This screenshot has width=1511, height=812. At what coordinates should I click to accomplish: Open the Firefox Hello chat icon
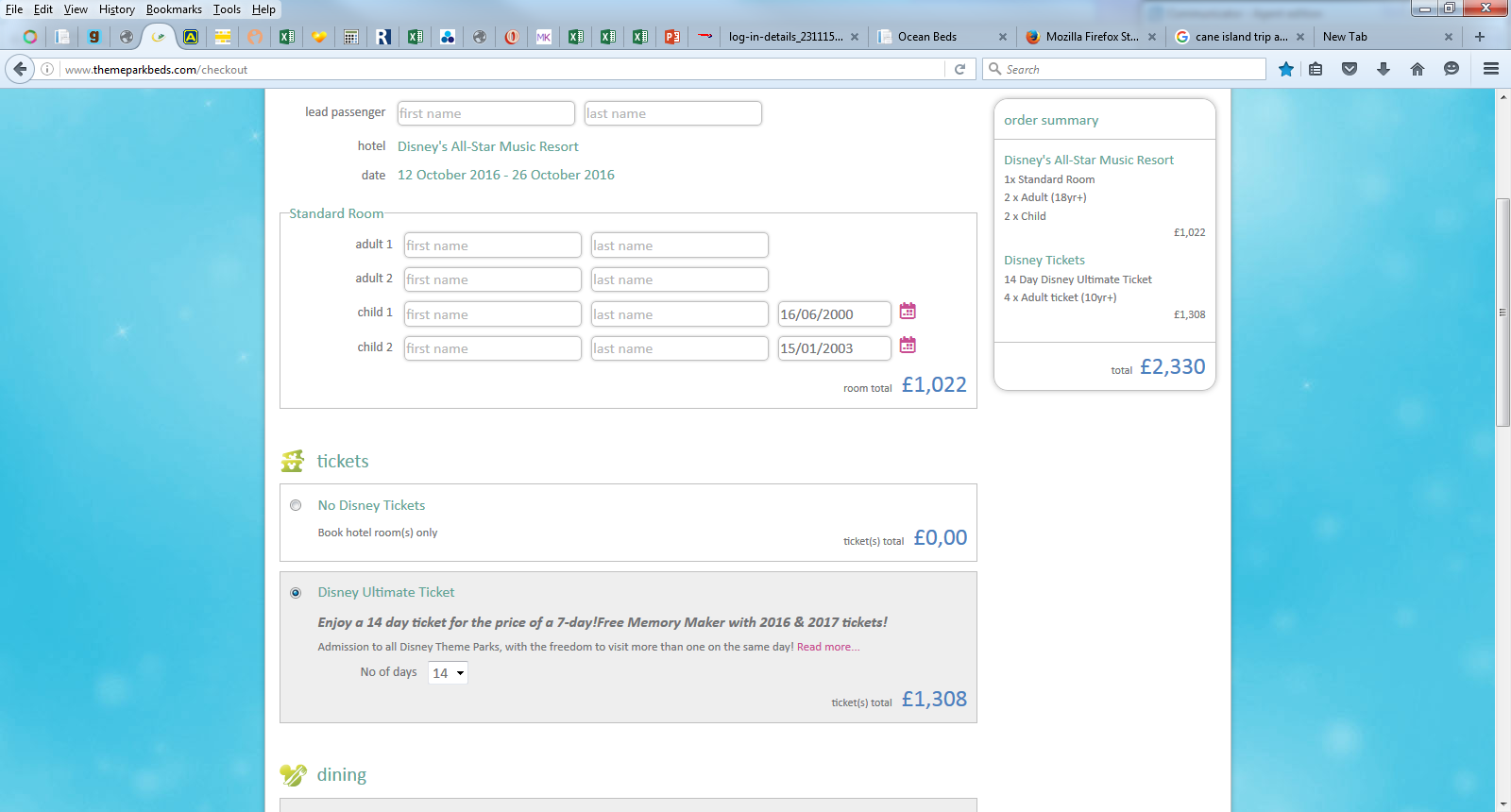click(1452, 69)
